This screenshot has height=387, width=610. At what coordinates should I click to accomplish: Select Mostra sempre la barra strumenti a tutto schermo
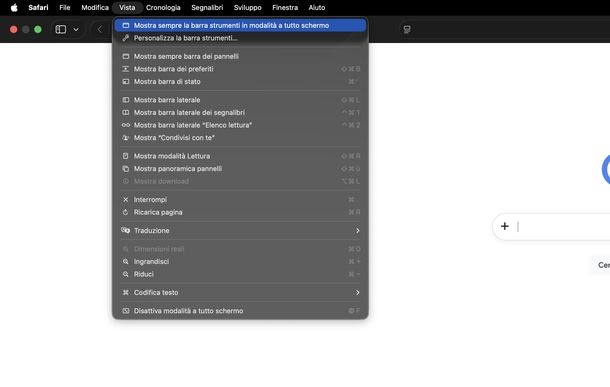(240, 25)
